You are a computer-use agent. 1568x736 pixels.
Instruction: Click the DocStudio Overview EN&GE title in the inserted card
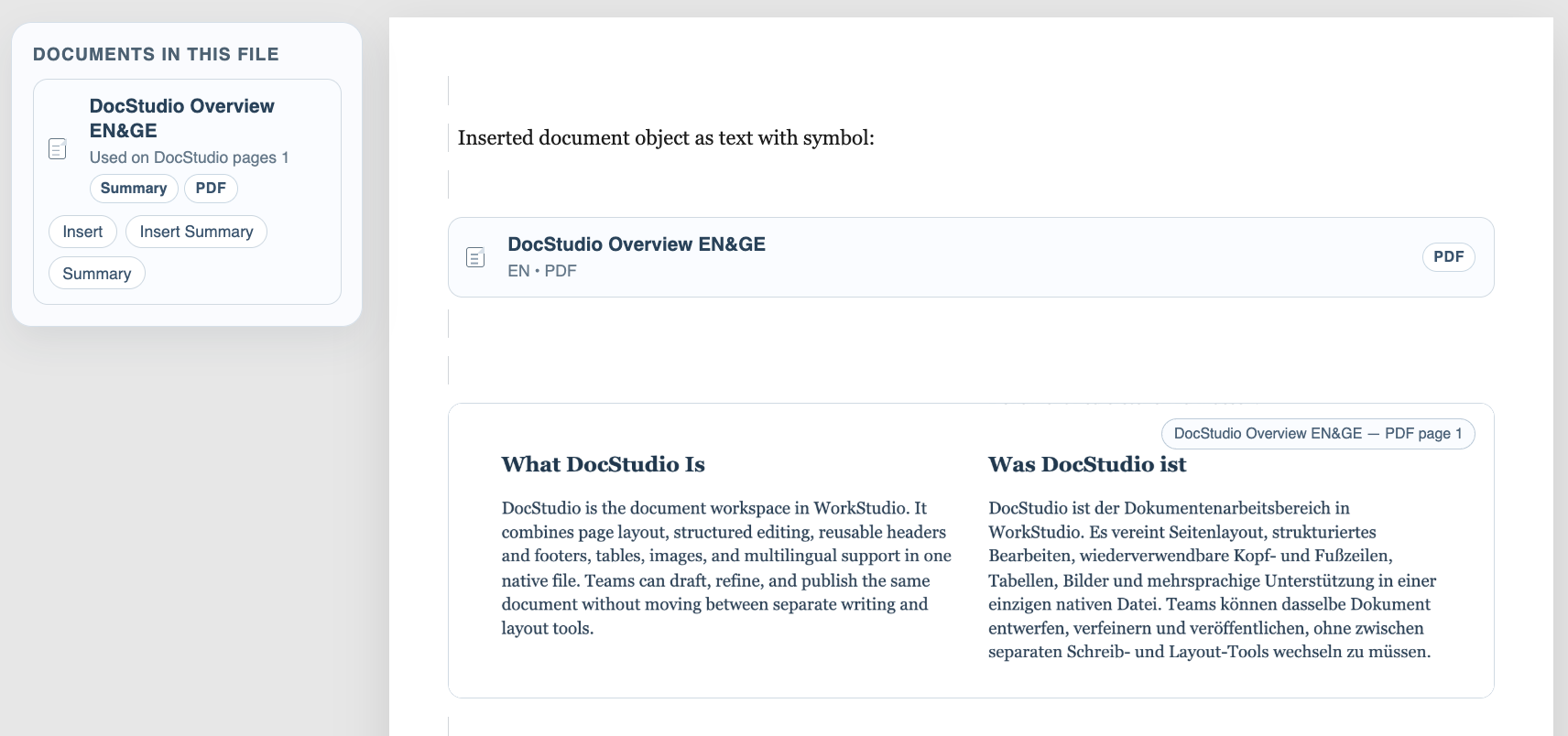coord(637,244)
